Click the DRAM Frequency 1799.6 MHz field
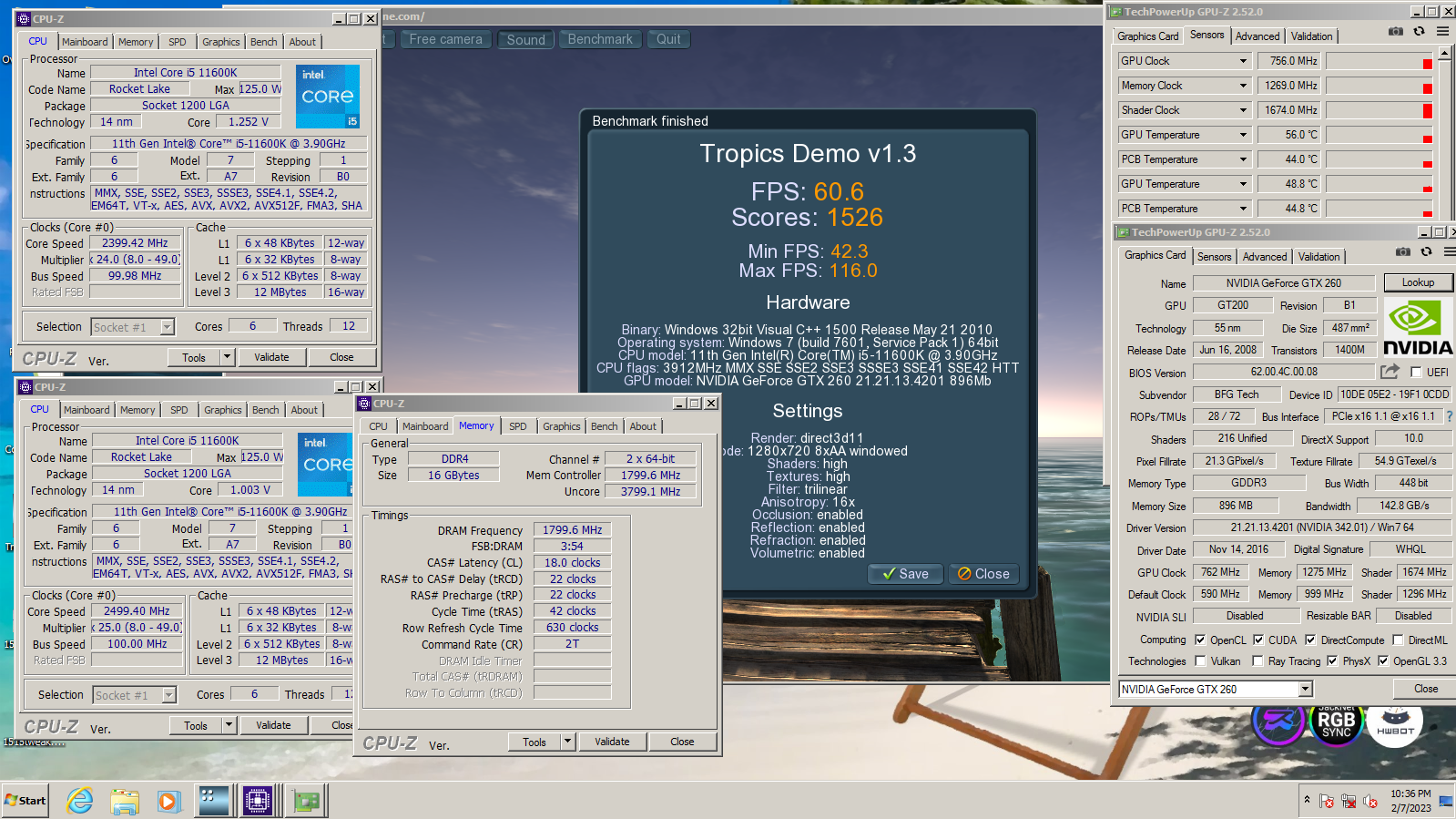This screenshot has width=1456, height=819. click(x=572, y=529)
